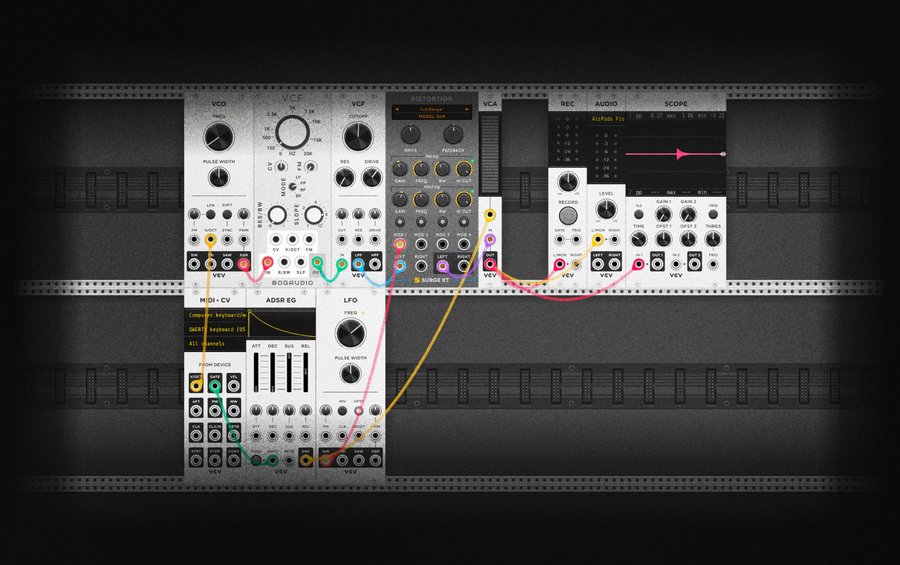Click the SCOPE IN 1 jack
Viewport: 900px width, 565px height.
(638, 264)
